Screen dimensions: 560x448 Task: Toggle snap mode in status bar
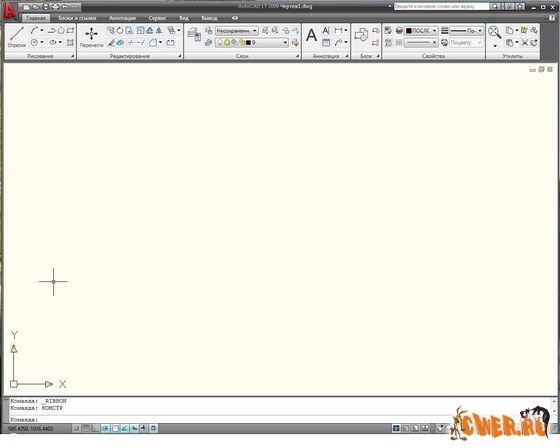tap(76, 428)
